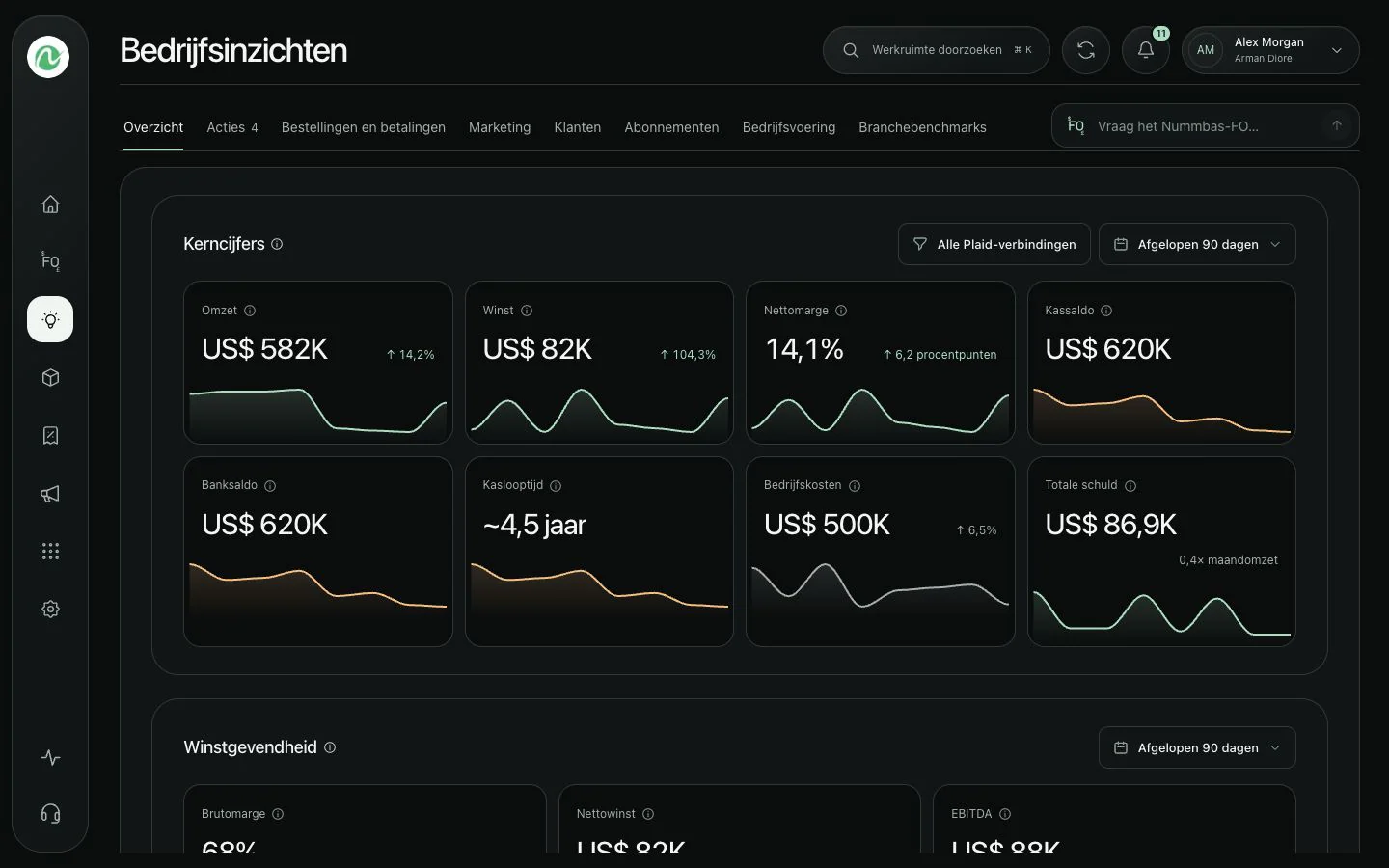The height and width of the screenshot is (868, 1389).
Task: Click the info icon next to Banksaldo
Action: coord(270,486)
